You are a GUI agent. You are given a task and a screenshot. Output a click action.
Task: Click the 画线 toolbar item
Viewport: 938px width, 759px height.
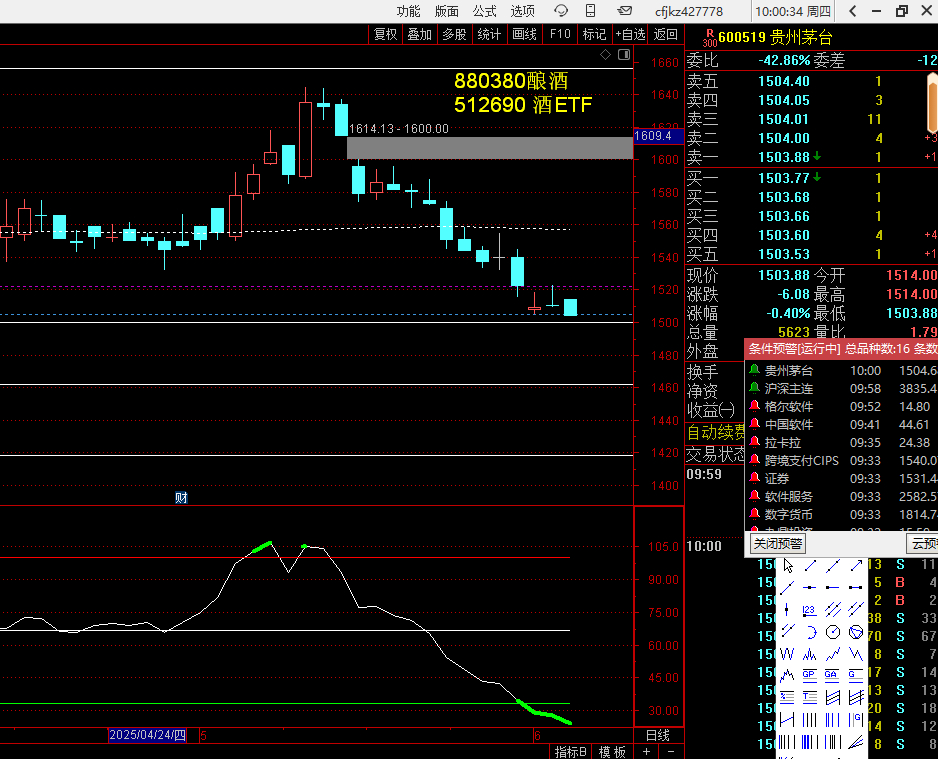coord(524,35)
